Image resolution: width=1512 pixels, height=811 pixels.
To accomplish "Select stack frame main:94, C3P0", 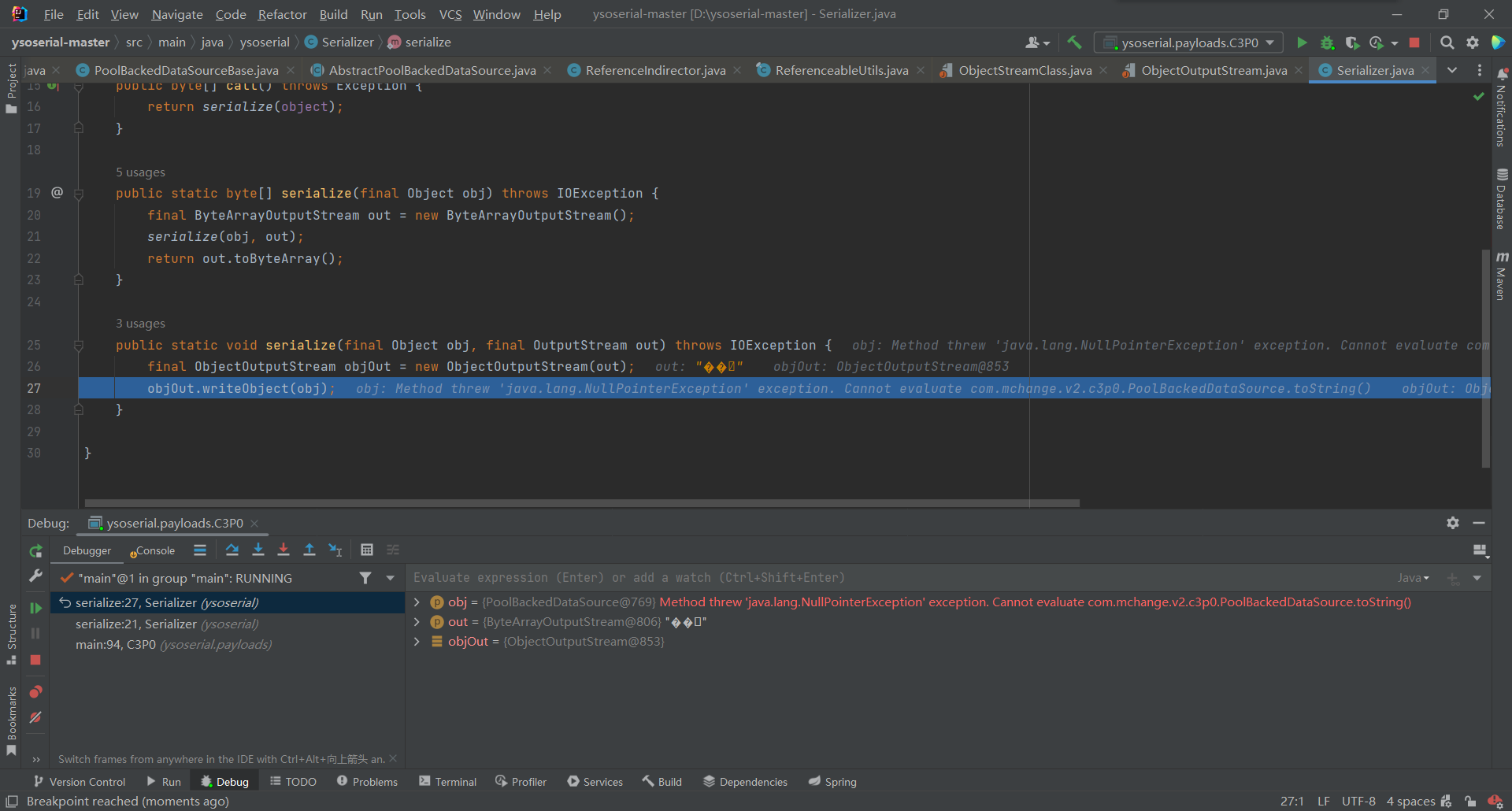I will pos(227,645).
